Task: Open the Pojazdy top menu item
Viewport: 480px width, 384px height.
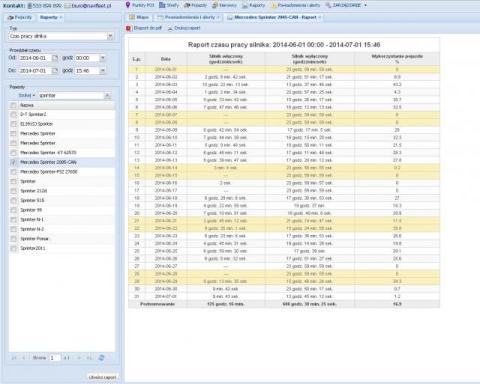Action: (x=195, y=5)
